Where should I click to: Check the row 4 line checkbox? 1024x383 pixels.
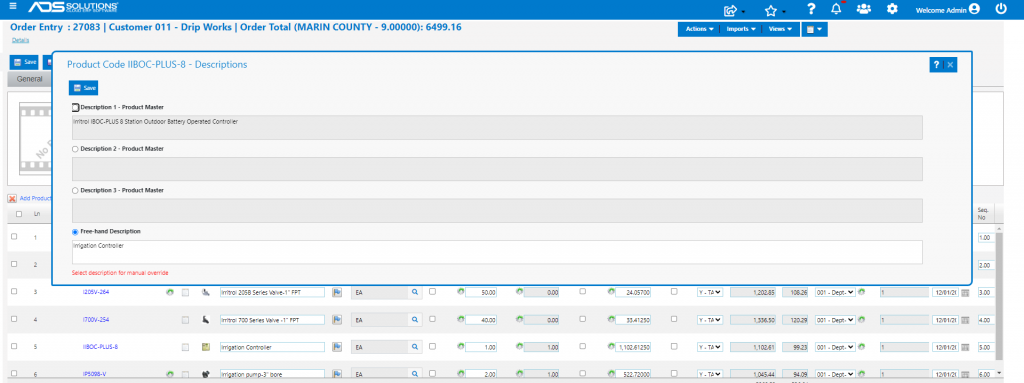coord(14,319)
